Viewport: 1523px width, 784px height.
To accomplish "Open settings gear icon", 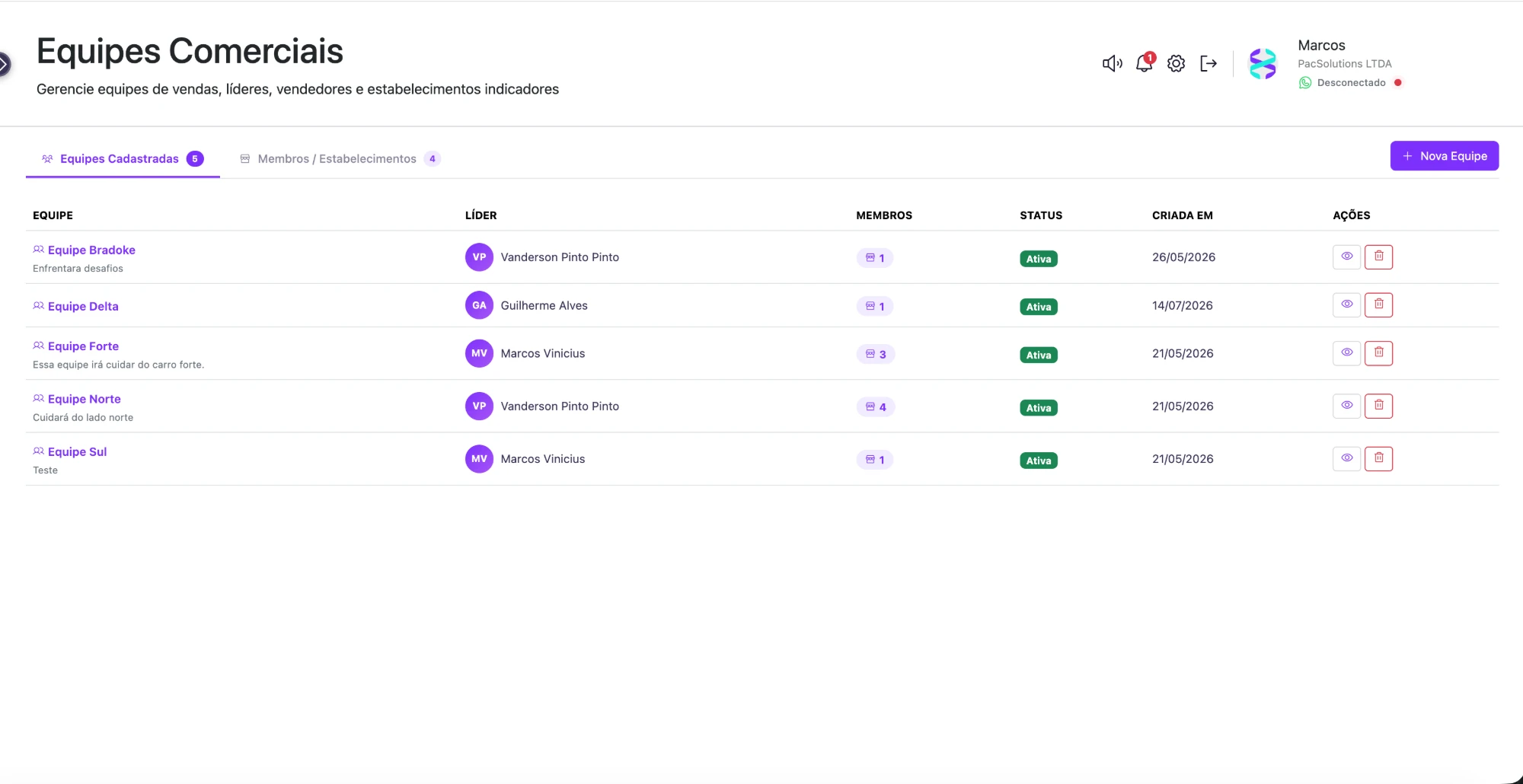I will point(1177,63).
